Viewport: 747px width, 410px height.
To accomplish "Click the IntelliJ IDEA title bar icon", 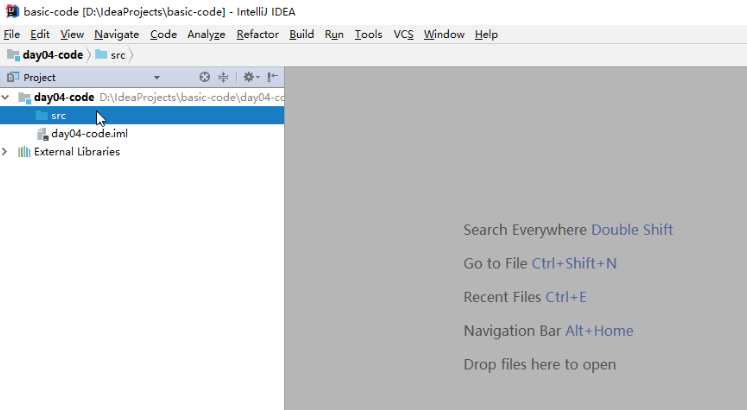I will (x=12, y=11).
